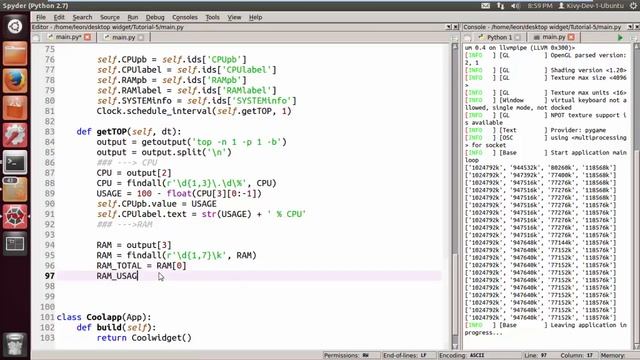Open the Ubuntu Dash home launcher
The image size is (640, 360).
coord(15,26)
